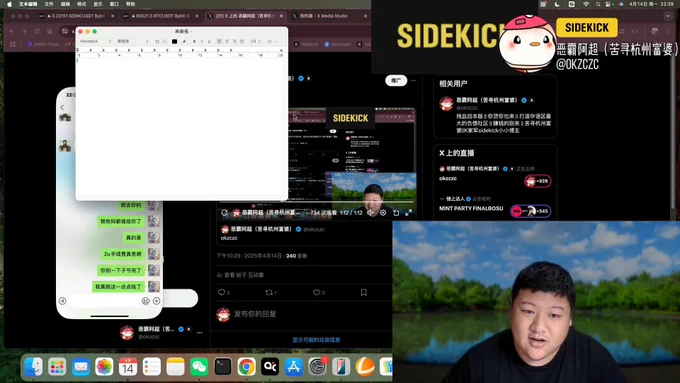Switch to the X Media Studio browser tab
680x383 pixels.
pyautogui.click(x=330, y=16)
